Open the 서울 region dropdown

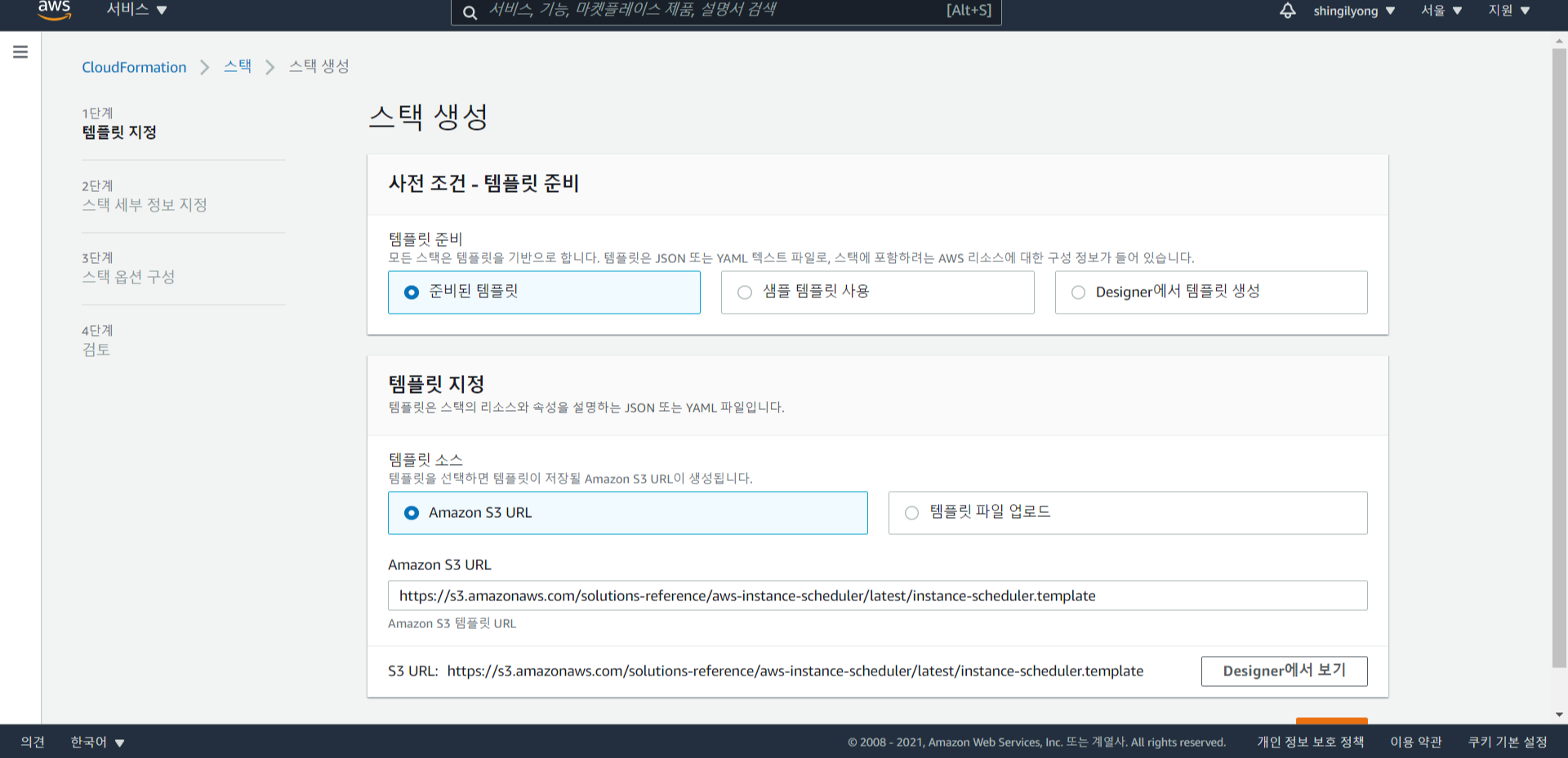pyautogui.click(x=1441, y=11)
